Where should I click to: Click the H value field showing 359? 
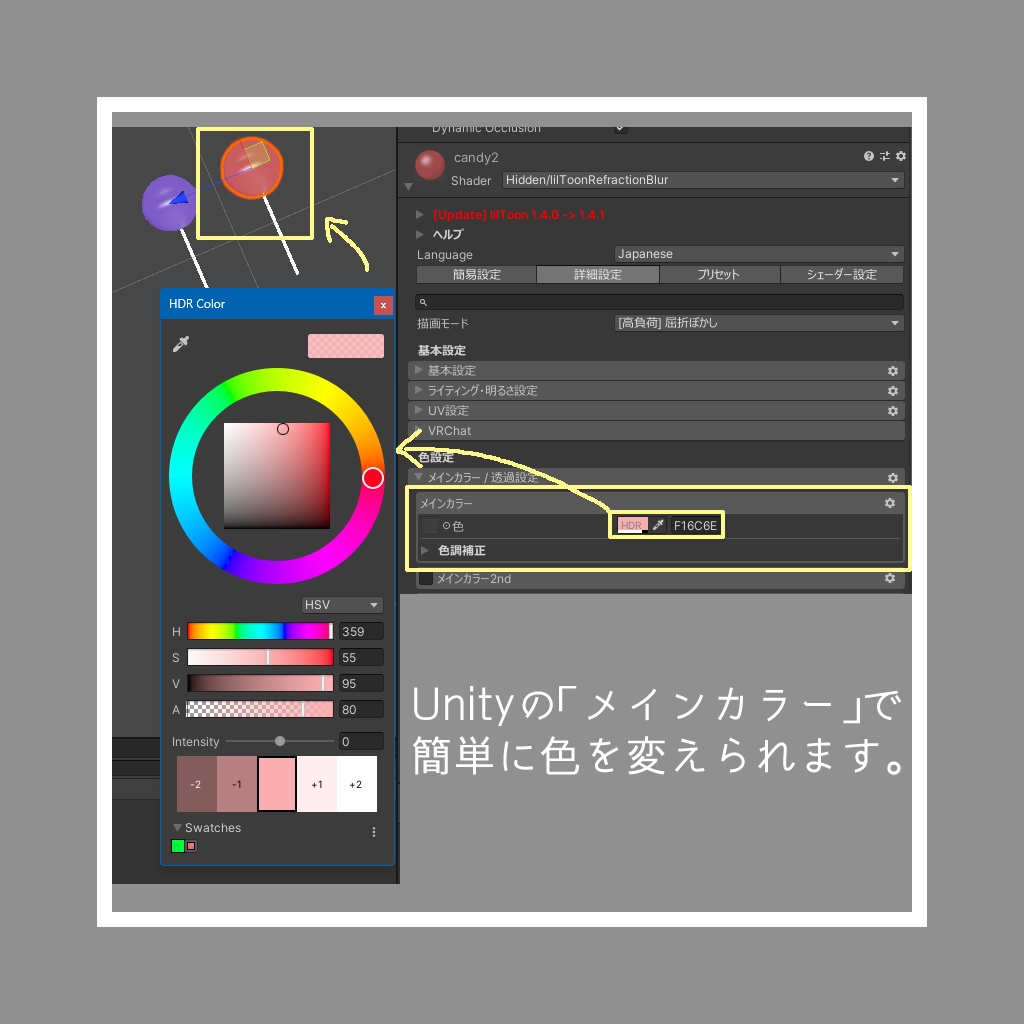point(361,632)
